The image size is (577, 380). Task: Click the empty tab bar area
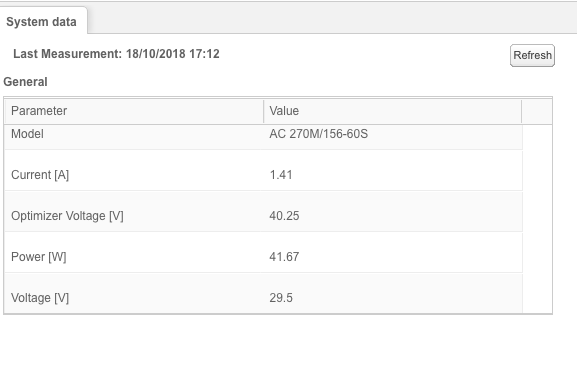coord(331,18)
